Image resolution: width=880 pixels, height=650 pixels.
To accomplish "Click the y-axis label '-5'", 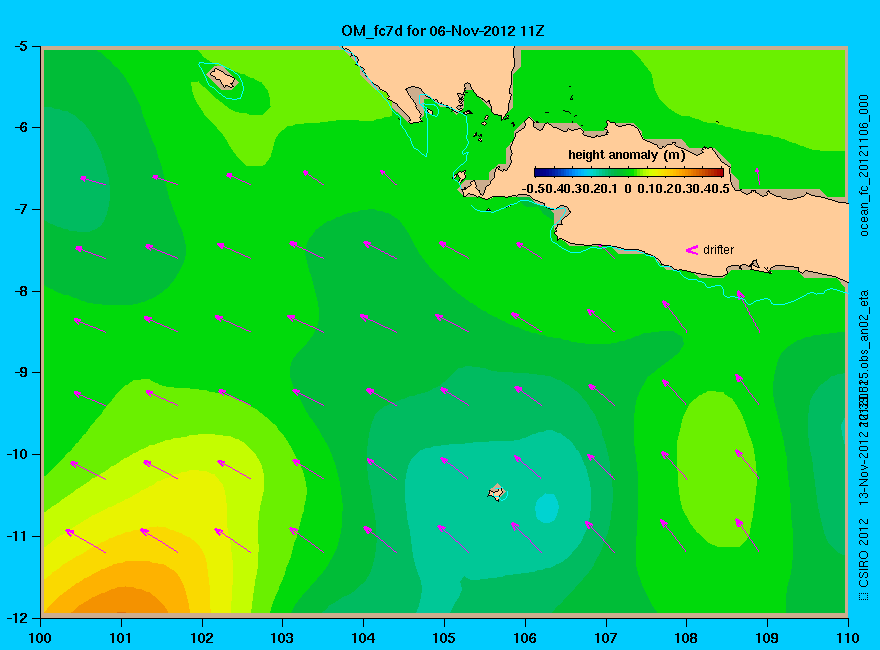I will 20,46.
